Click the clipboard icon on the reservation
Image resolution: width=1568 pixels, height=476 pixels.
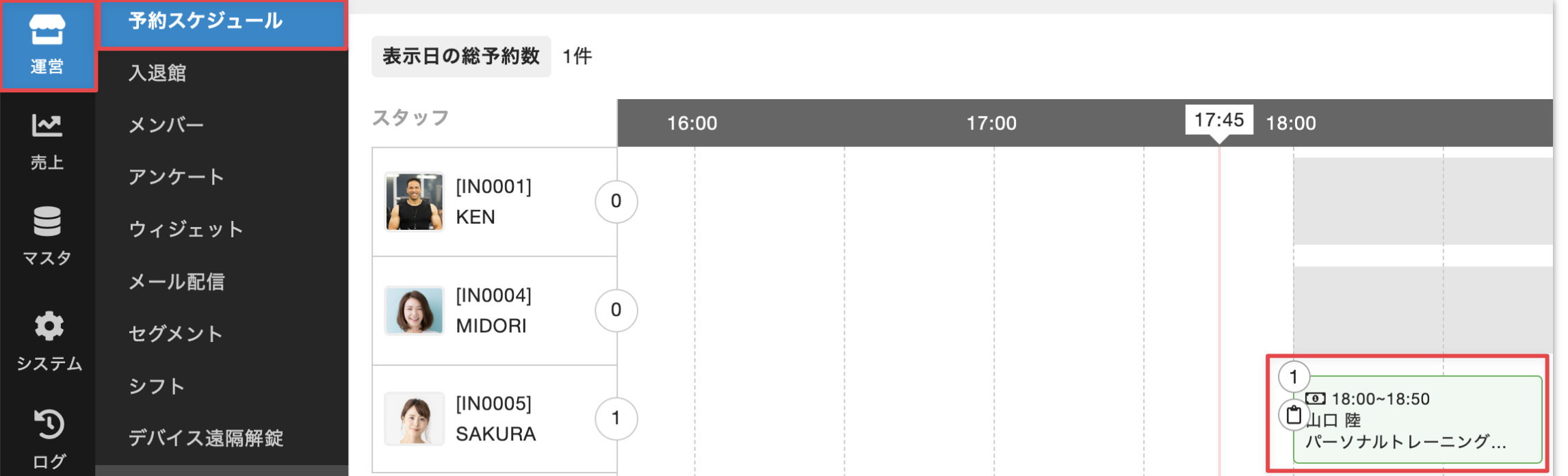[1294, 415]
